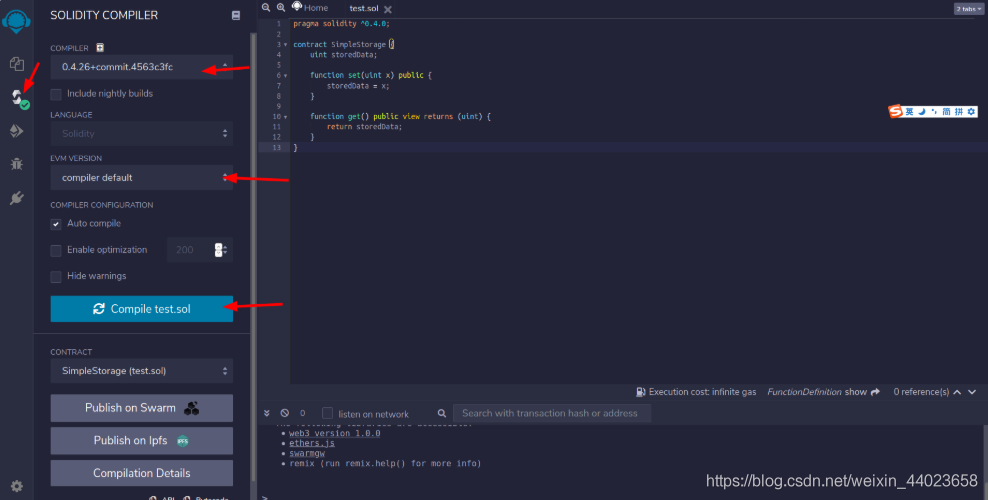Click the gas station execution cost icon
988x500 pixels.
click(x=641, y=392)
